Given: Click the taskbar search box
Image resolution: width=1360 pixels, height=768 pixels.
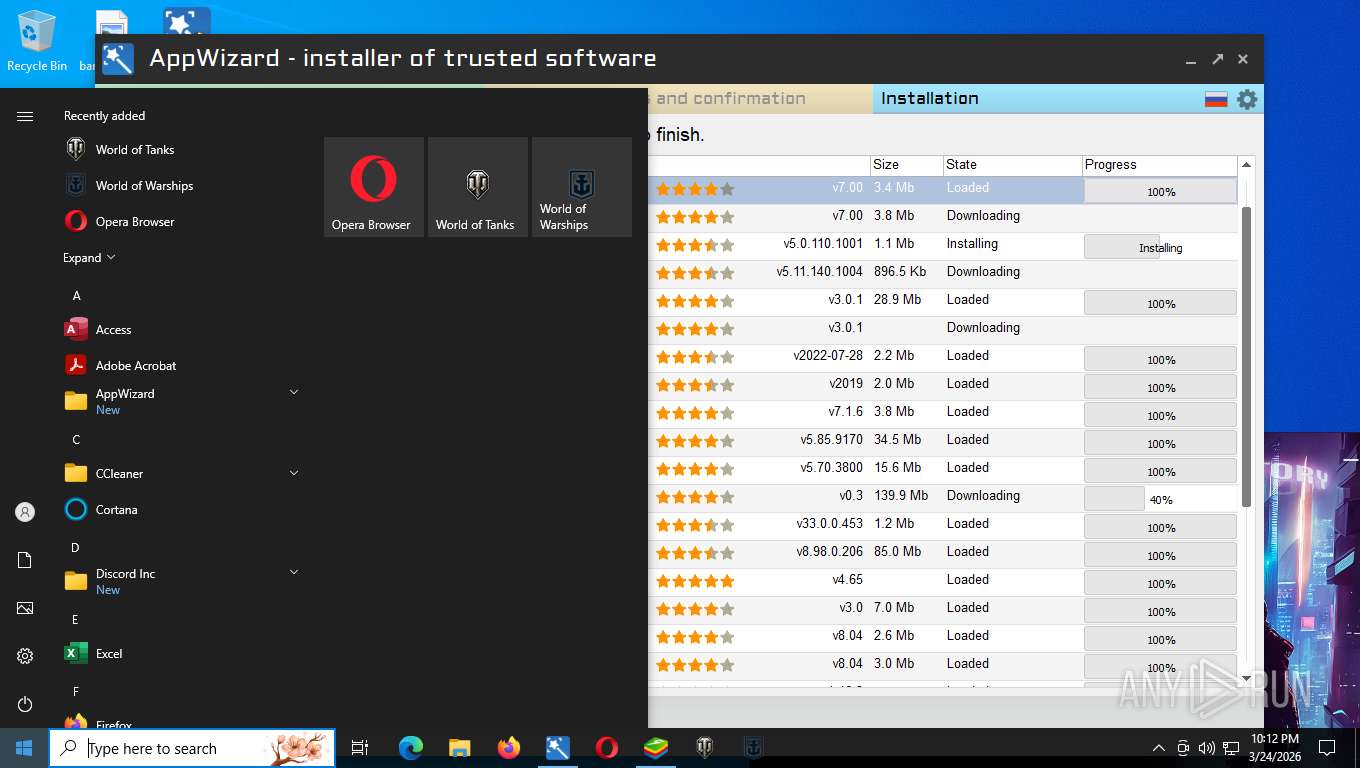Looking at the screenshot, I should (192, 748).
